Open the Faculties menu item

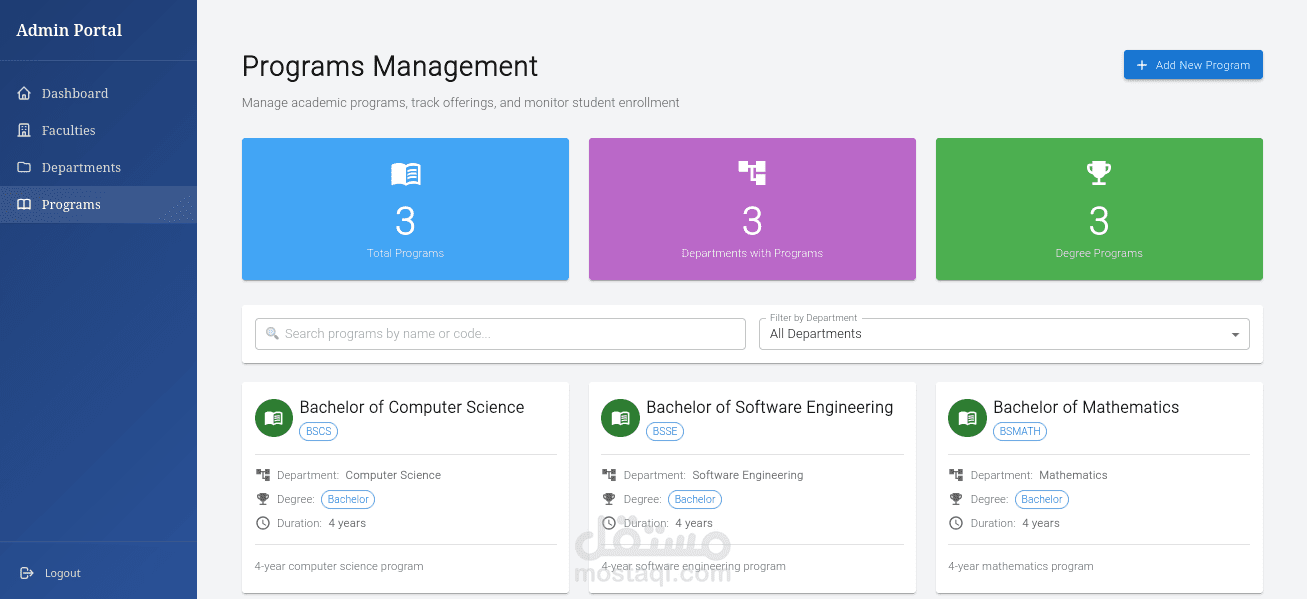68,130
